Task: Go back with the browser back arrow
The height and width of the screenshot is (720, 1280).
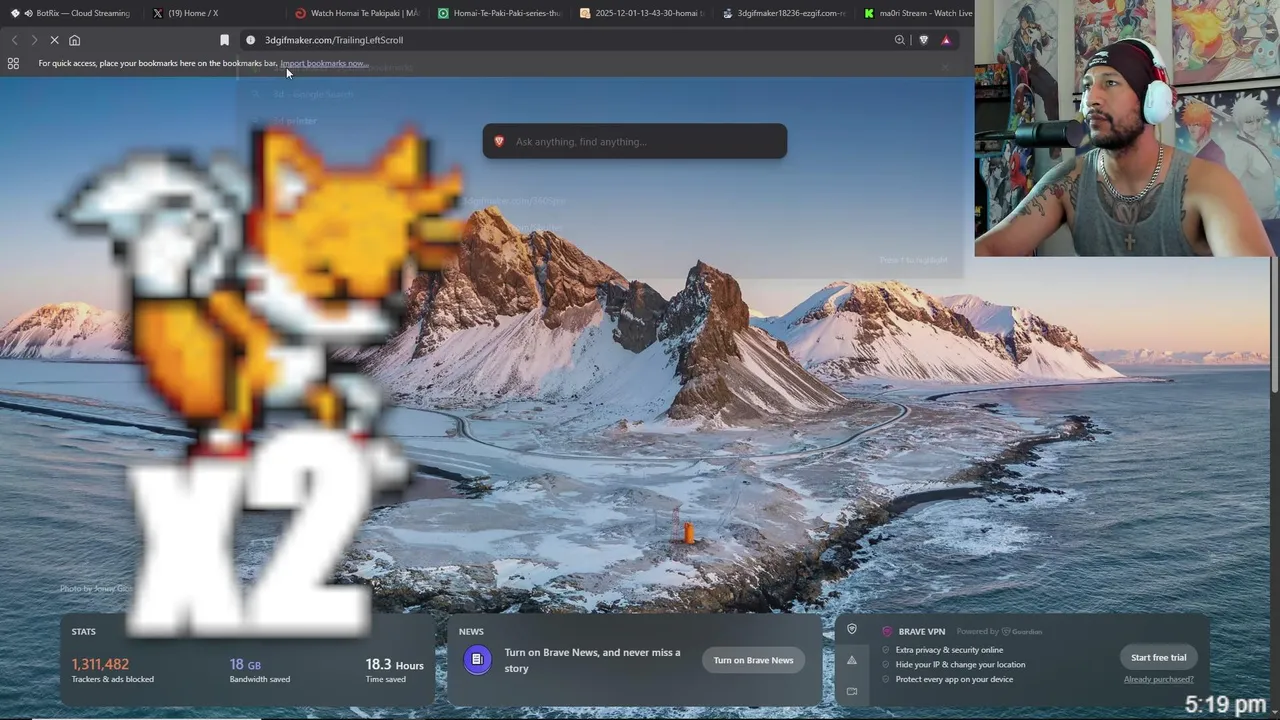Action: (x=14, y=40)
